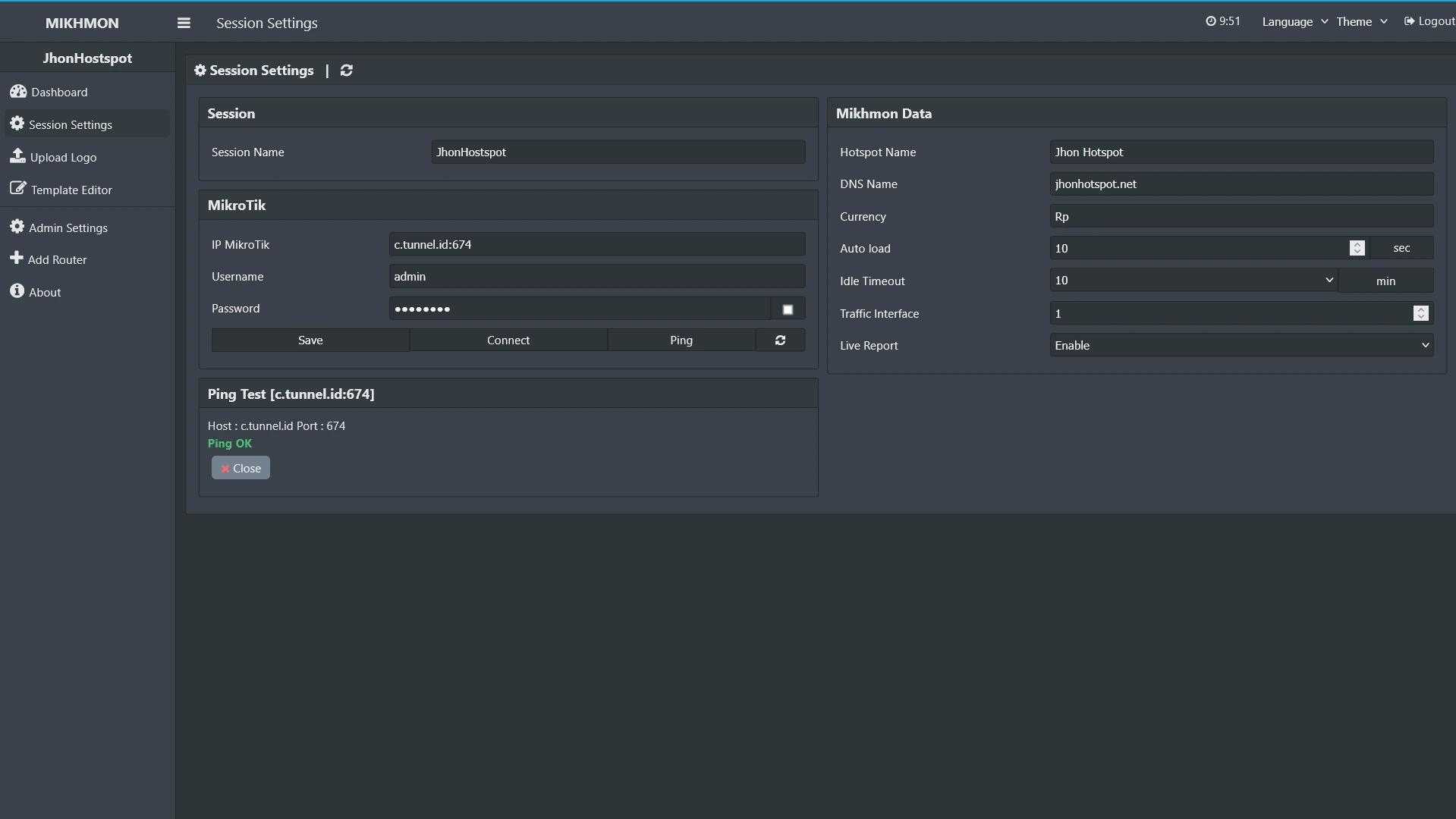Go to Admin Settings
The height and width of the screenshot is (819, 1456).
click(x=87, y=227)
